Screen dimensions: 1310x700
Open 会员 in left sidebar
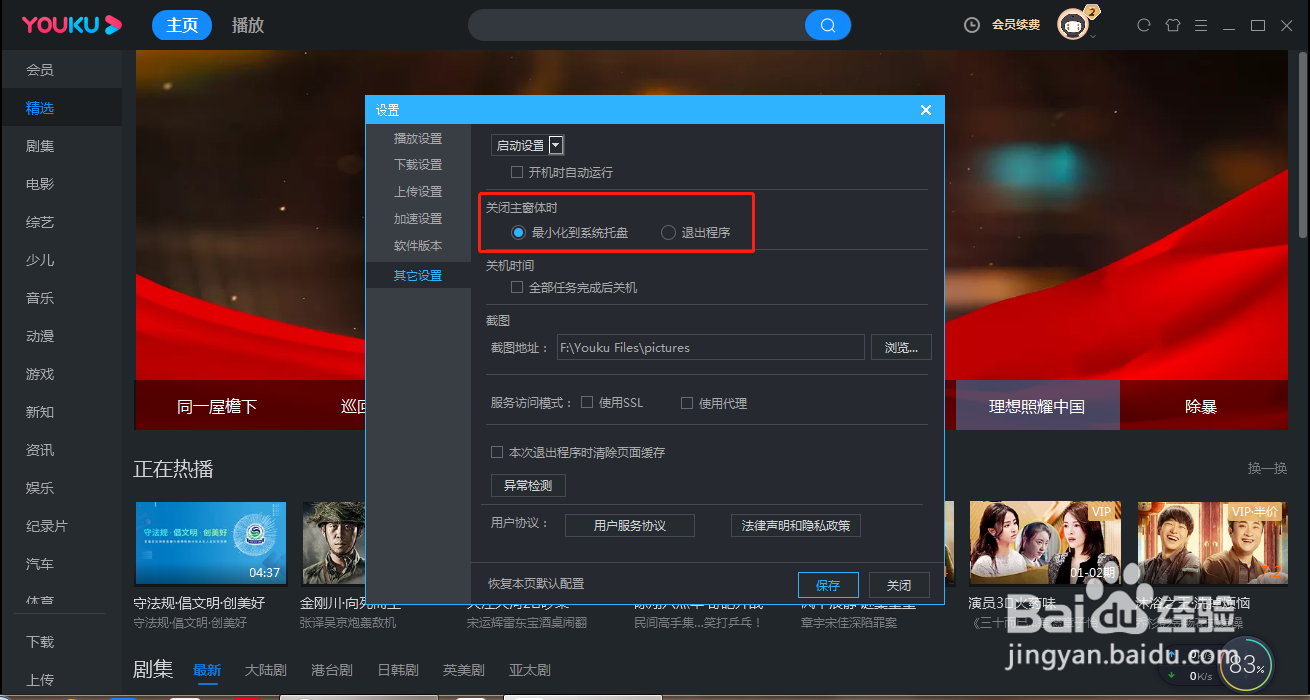(x=40, y=70)
